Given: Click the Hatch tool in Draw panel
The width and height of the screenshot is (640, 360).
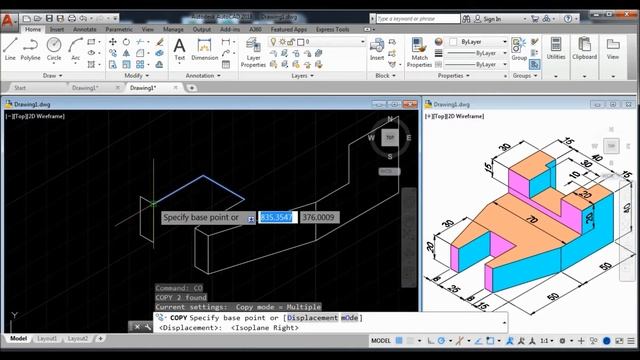Looking at the screenshot, I should [91, 64].
